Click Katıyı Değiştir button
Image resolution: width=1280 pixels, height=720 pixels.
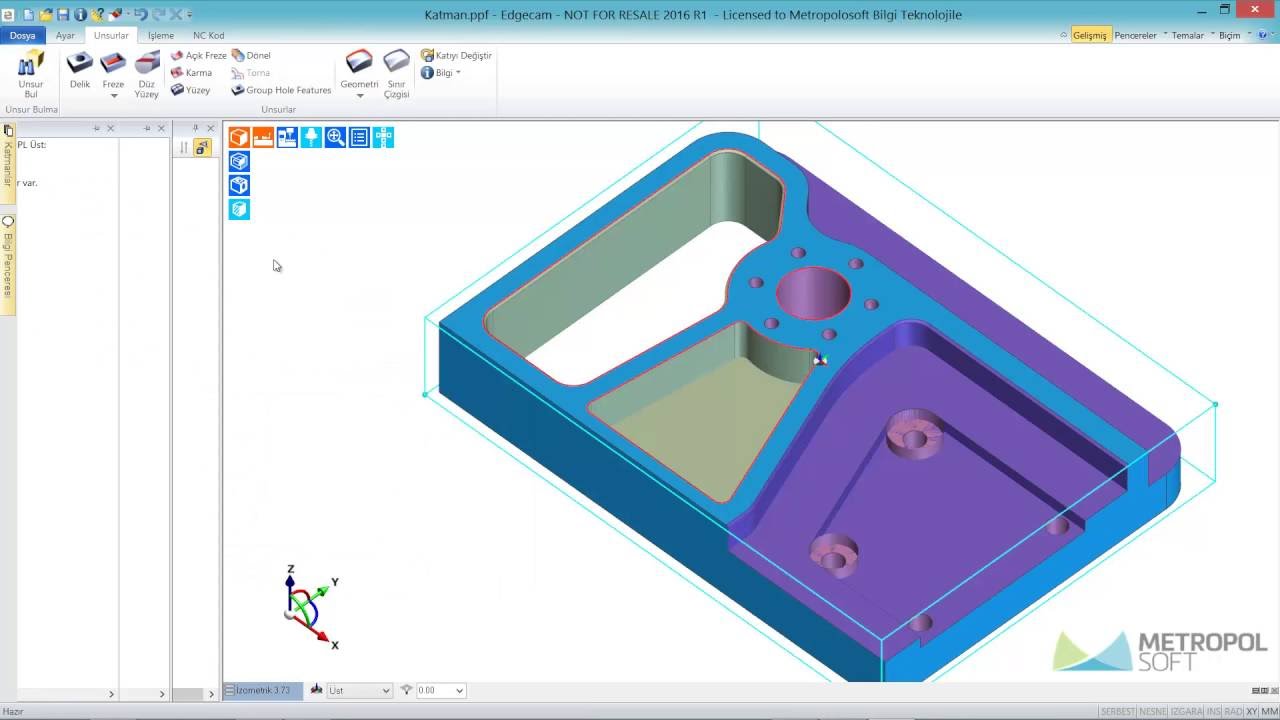456,56
